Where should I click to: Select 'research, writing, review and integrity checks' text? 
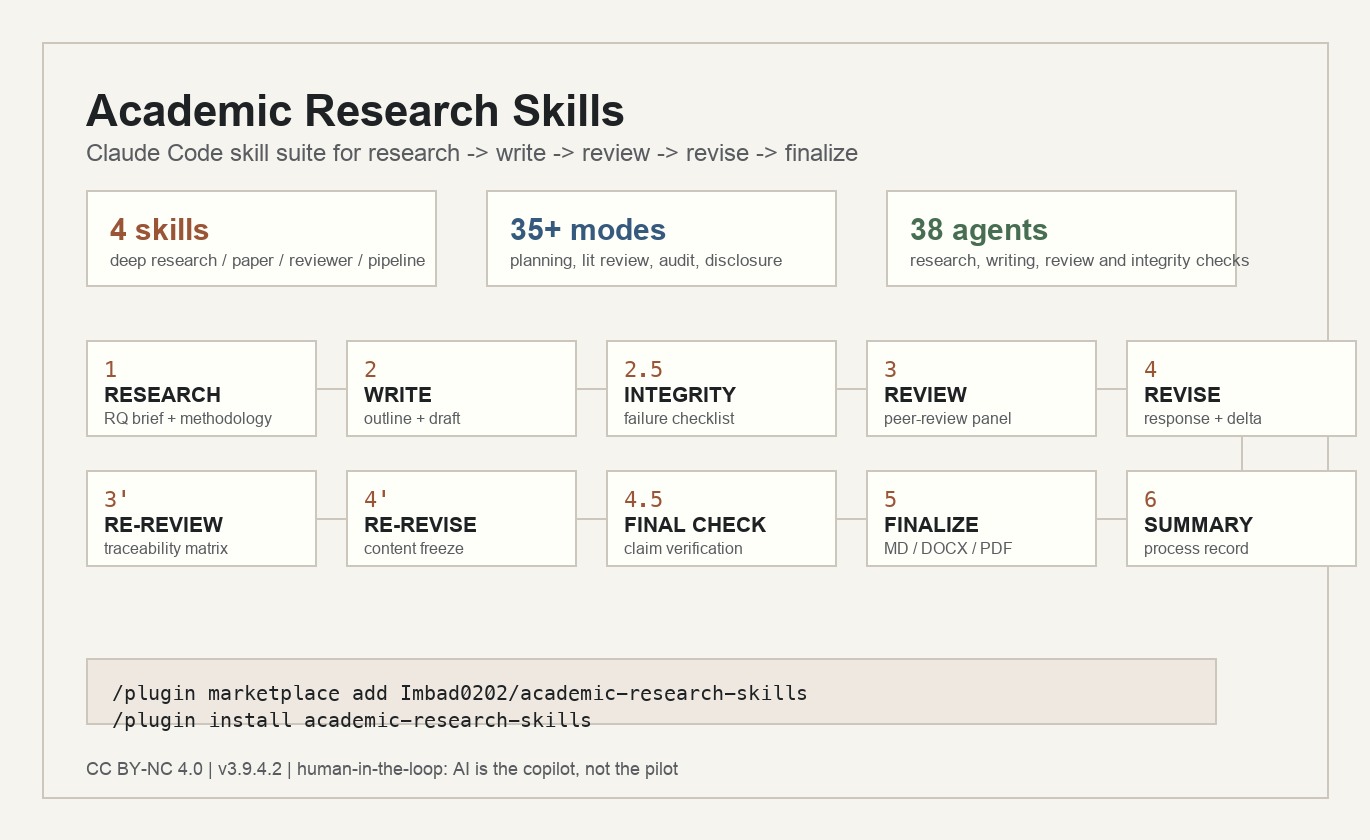(x=1079, y=260)
